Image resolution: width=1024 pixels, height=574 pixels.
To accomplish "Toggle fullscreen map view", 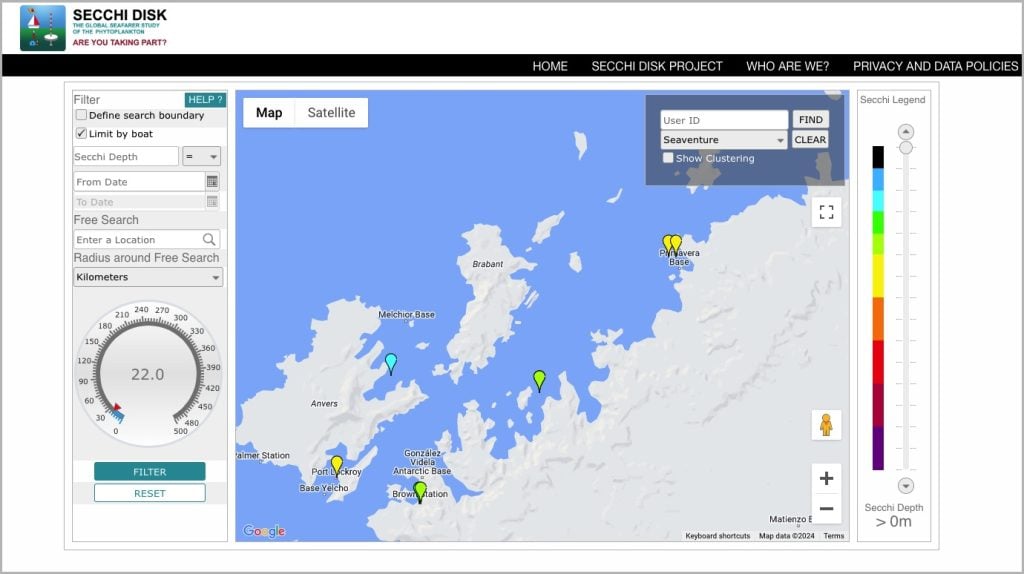I will [826, 212].
